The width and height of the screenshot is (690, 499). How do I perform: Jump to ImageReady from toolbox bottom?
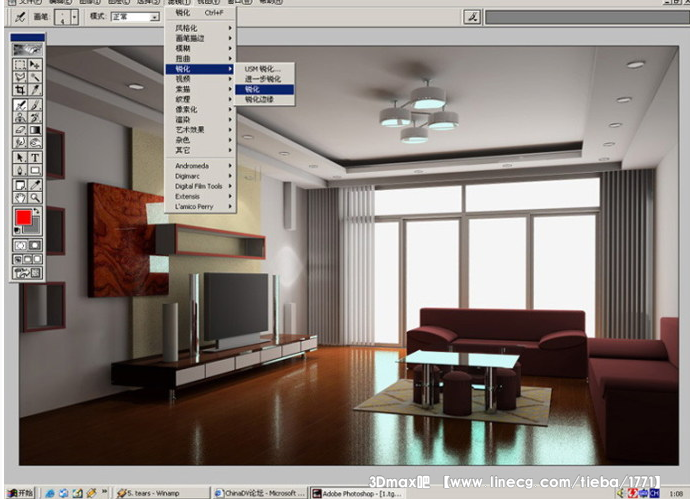27,273
